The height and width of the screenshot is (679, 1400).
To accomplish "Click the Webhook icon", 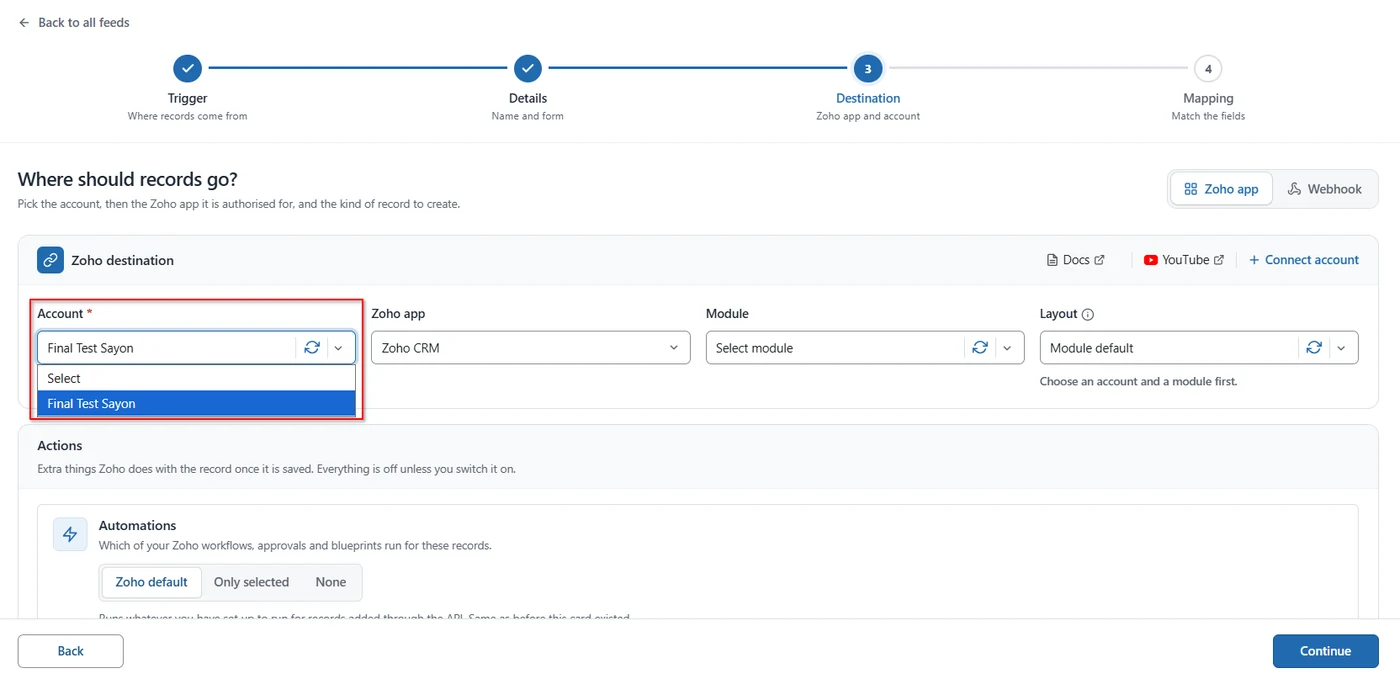I will (1294, 189).
